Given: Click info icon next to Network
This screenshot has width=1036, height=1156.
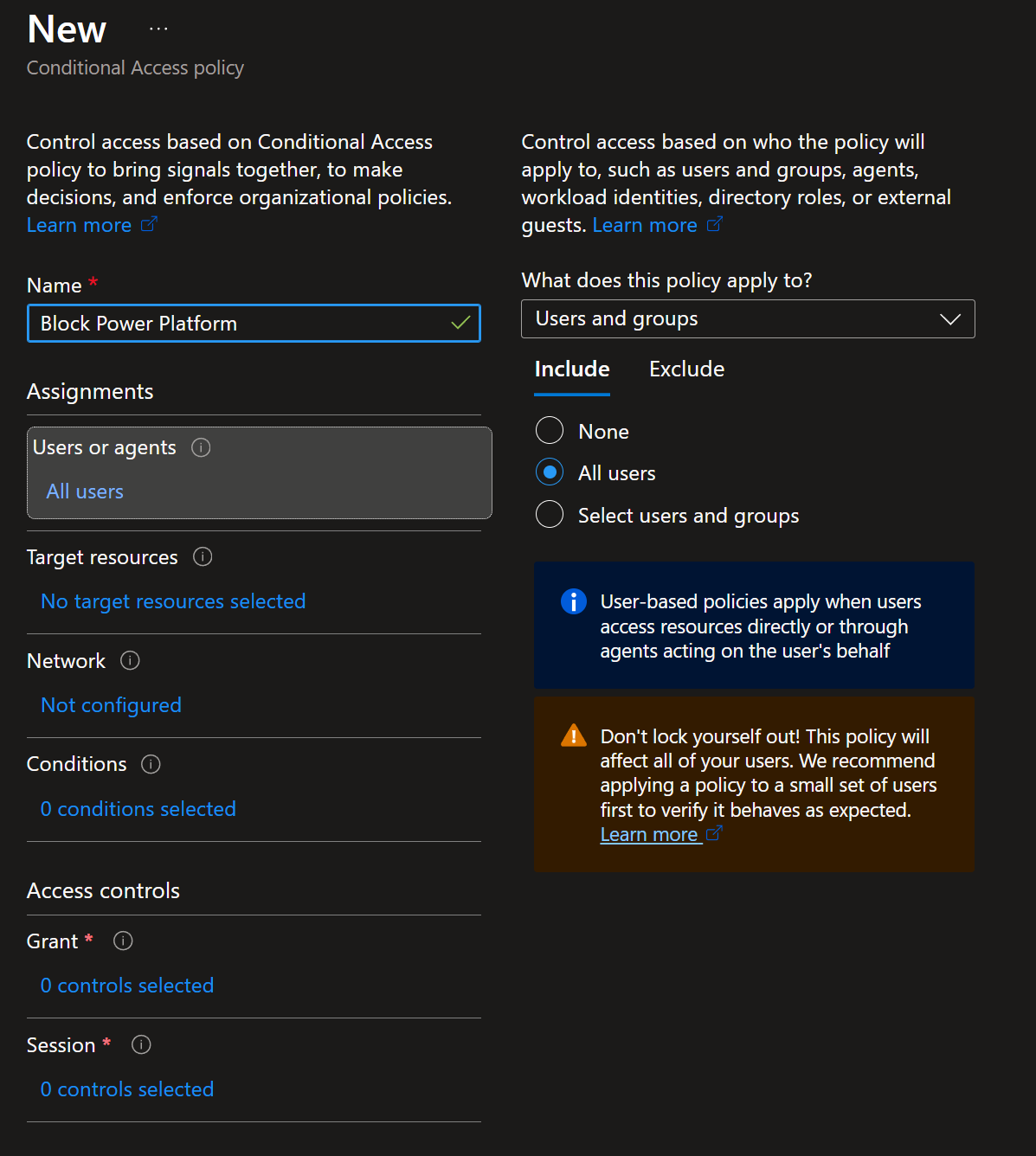Looking at the screenshot, I should point(130,660).
